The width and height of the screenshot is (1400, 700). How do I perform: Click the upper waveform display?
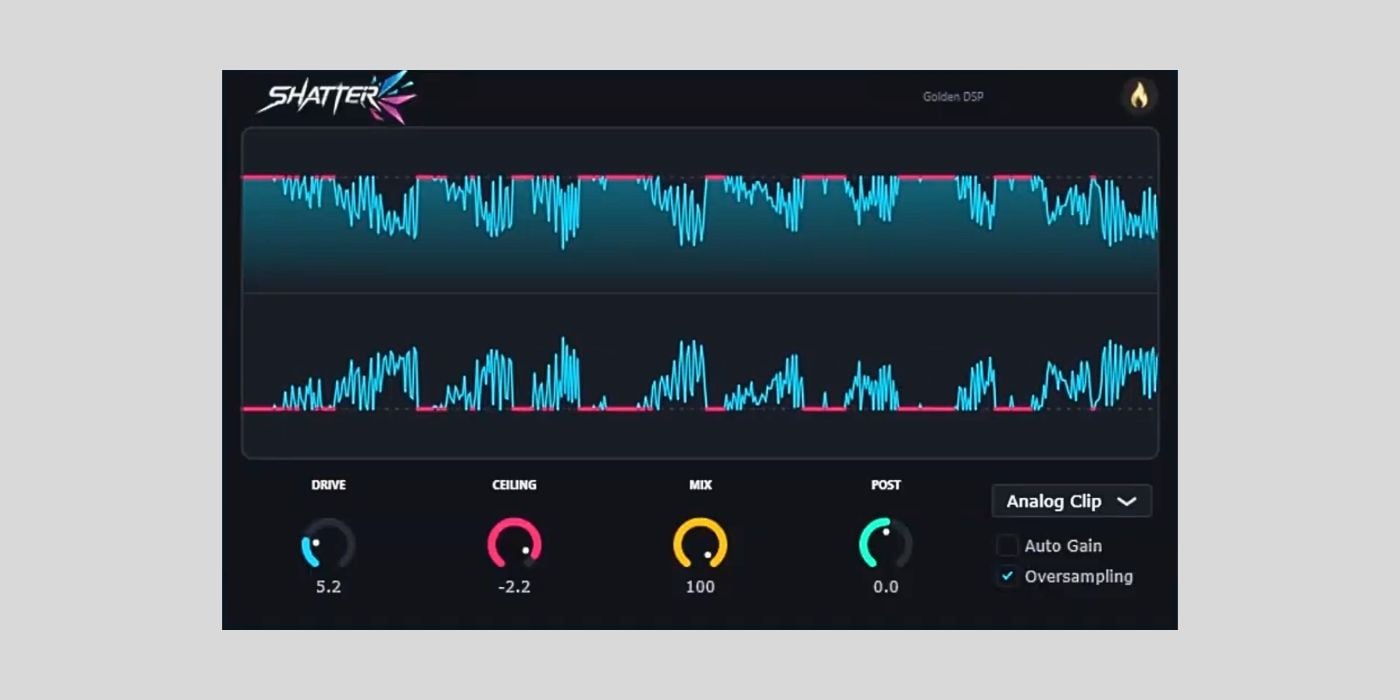tap(700, 210)
